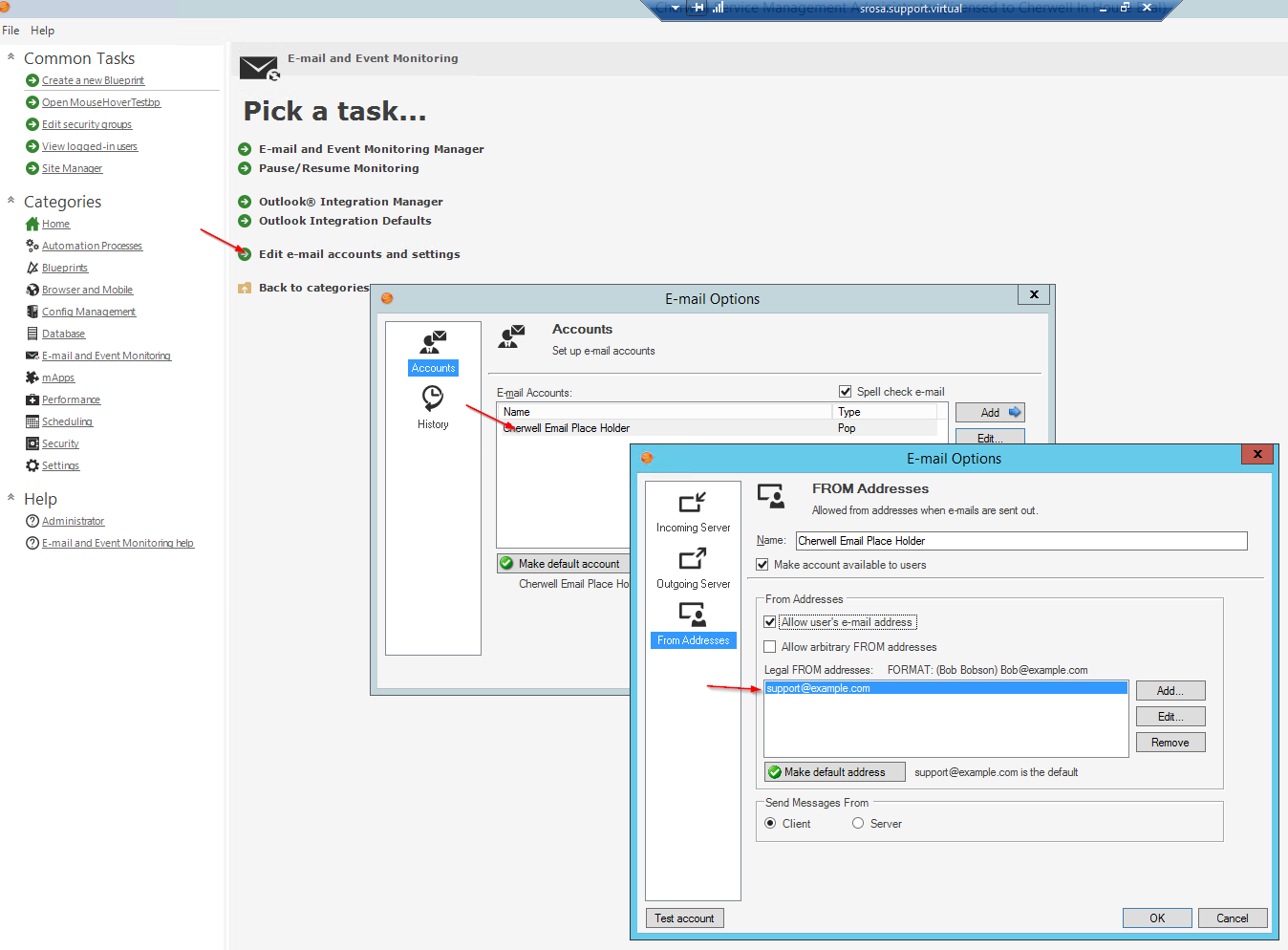The width and height of the screenshot is (1288, 950).
Task: Uncheck Allow user's e-mail address
Action: click(770, 622)
